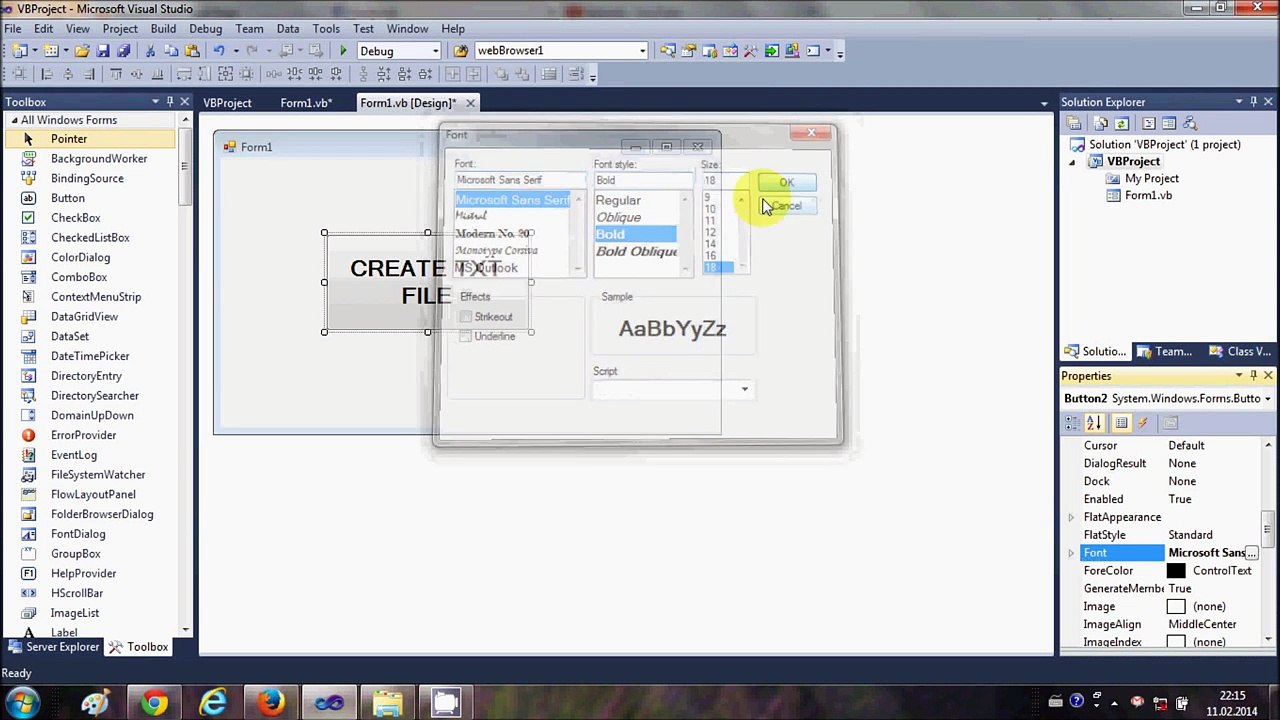The height and width of the screenshot is (720, 1280).
Task: Select the FlatStyle property row
Action: pos(1164,535)
